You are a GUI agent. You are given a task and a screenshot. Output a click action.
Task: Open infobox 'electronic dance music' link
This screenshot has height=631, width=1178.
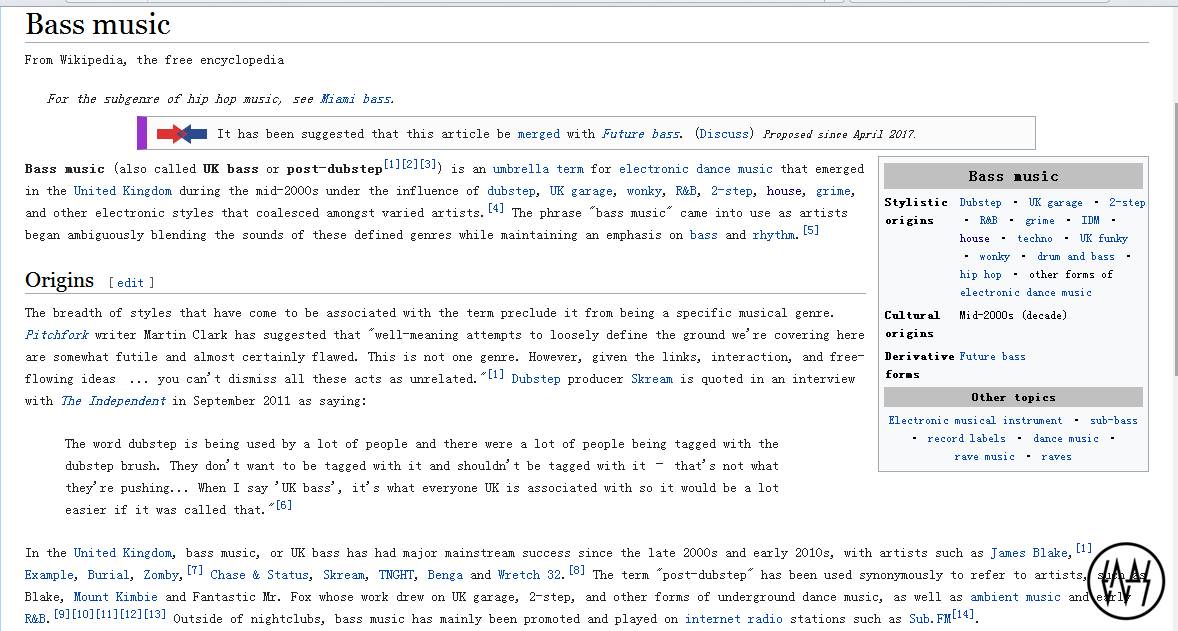coord(1025,293)
